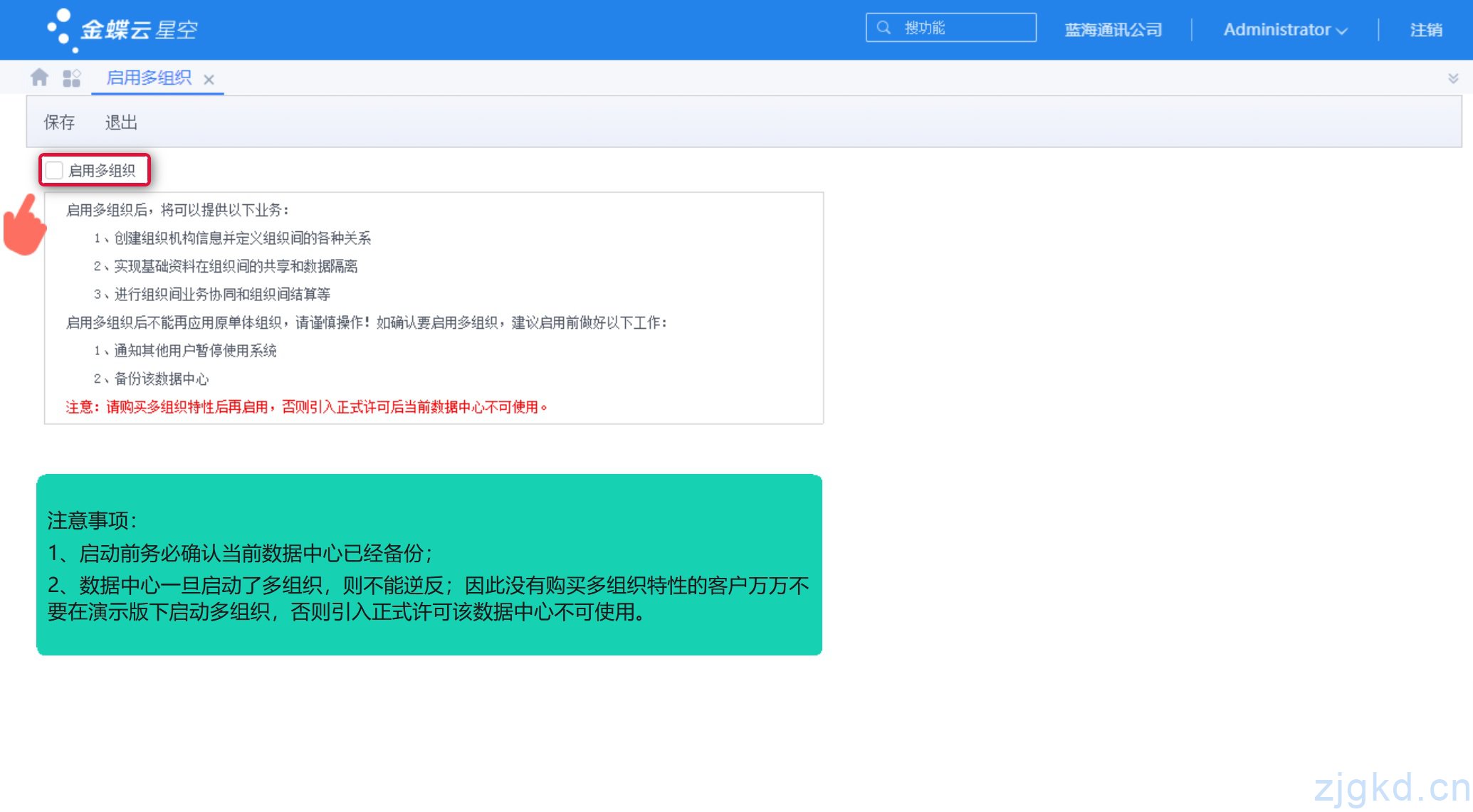
Task: Click 注销 to log out
Action: 1426,30
